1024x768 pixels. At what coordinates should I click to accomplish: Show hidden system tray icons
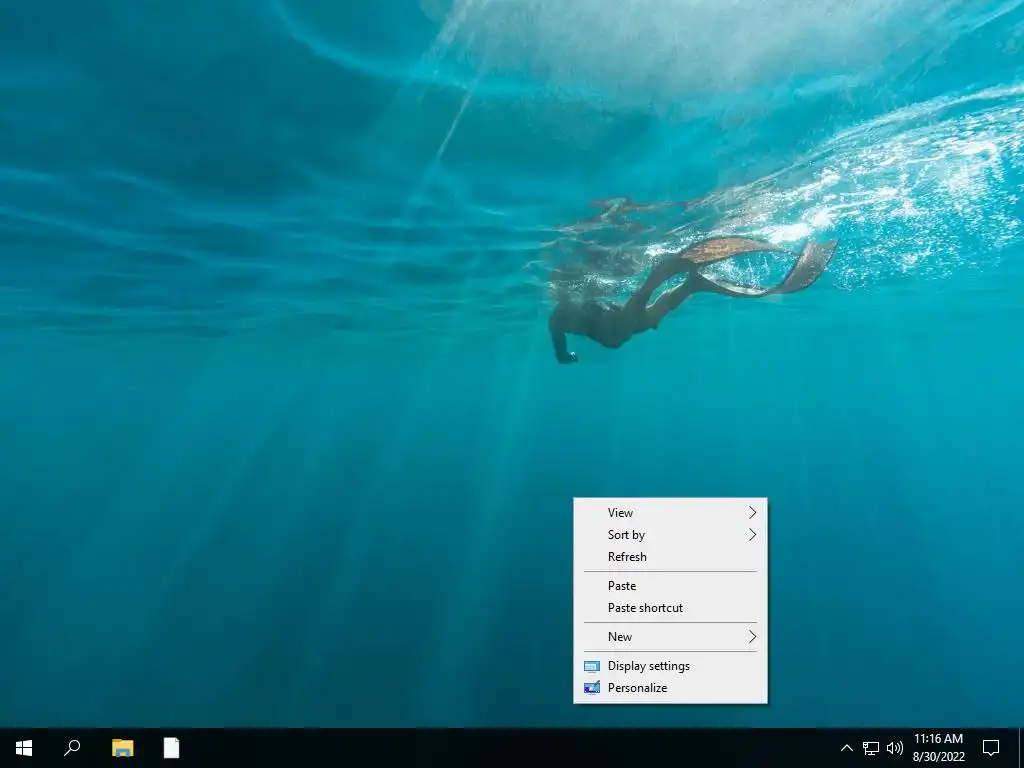(x=846, y=748)
